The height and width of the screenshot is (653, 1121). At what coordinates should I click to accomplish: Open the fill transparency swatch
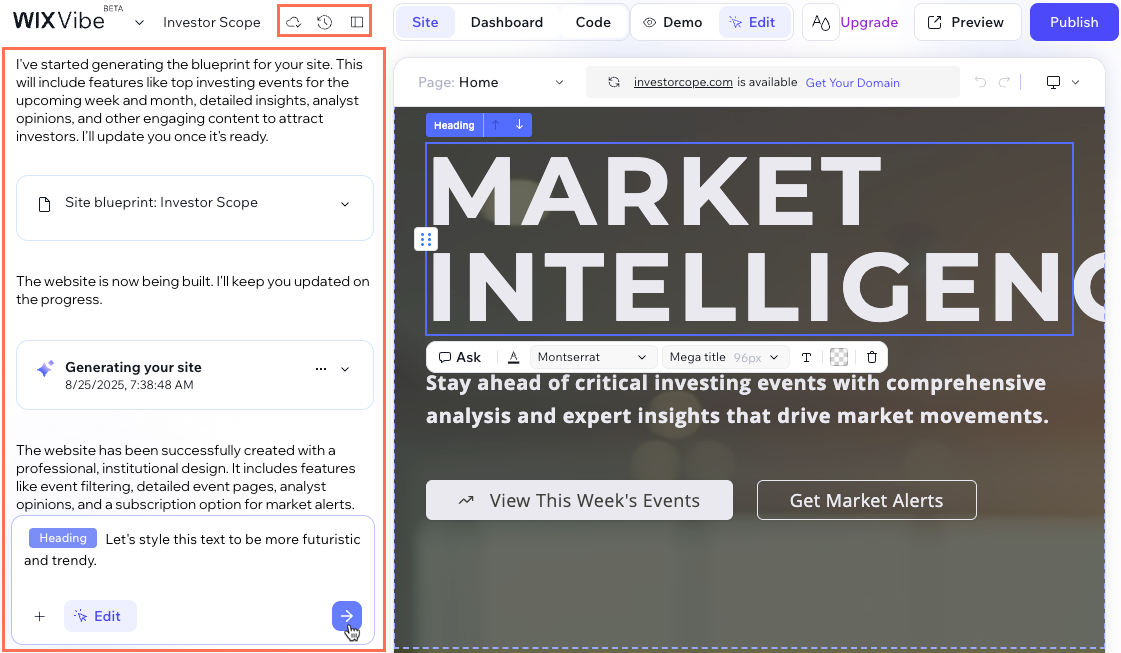(838, 356)
